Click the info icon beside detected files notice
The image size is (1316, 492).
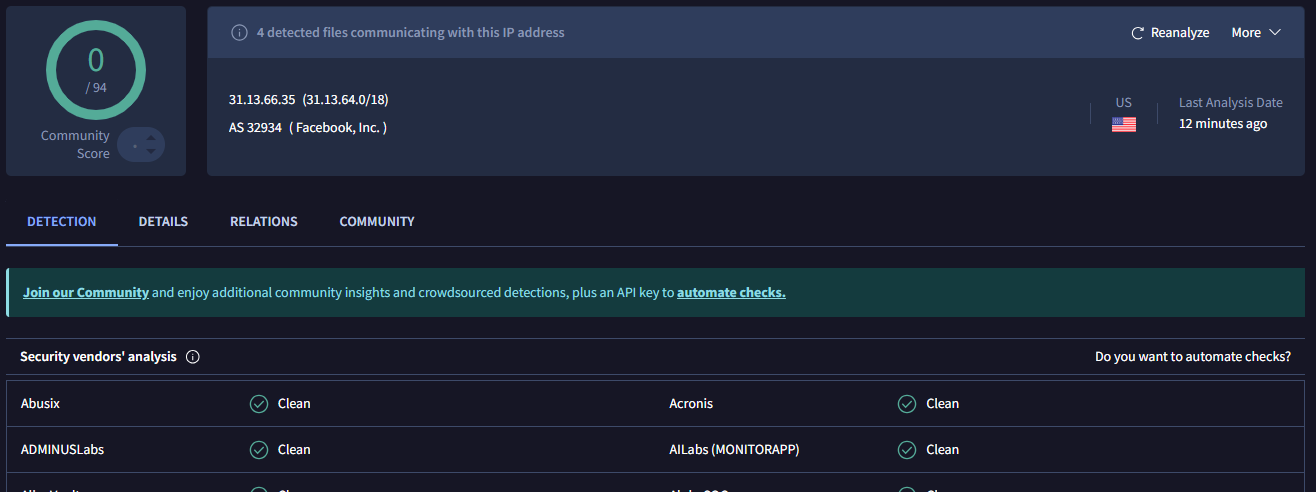239,33
